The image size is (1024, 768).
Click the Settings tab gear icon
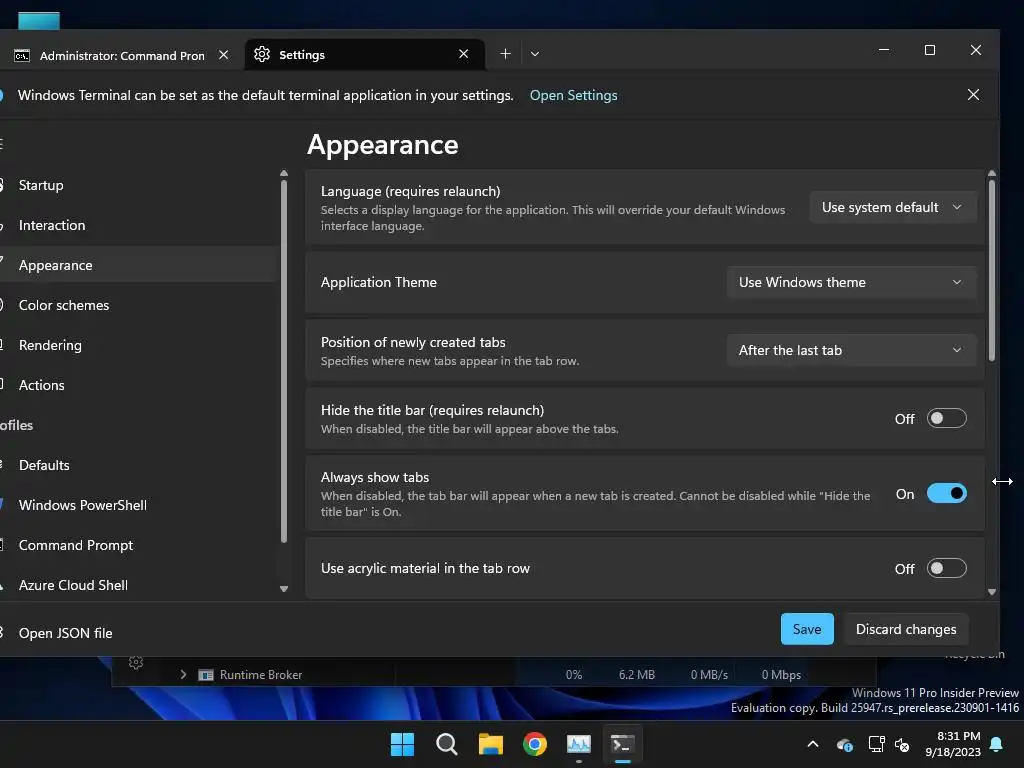262,54
